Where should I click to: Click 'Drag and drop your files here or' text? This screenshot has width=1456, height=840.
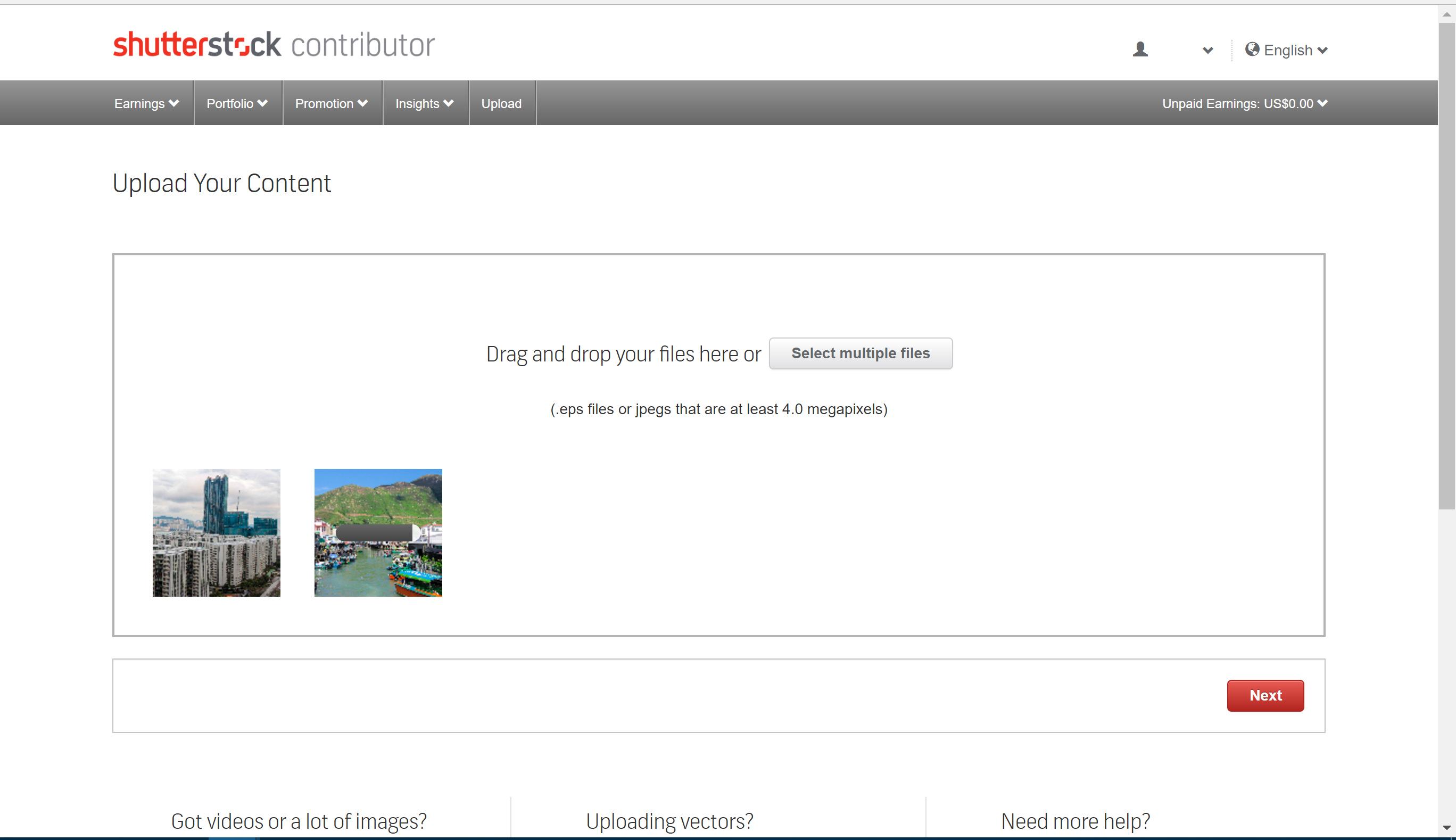623,353
